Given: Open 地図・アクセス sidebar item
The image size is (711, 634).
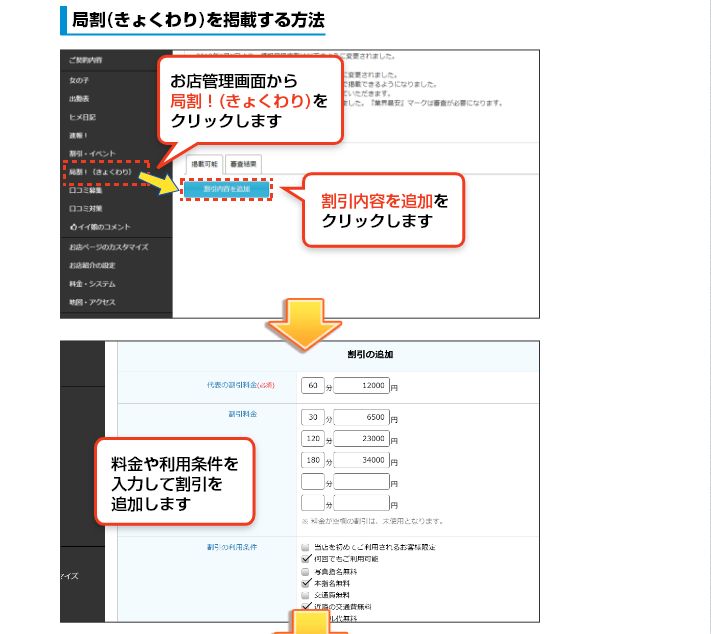Looking at the screenshot, I should [92, 302].
